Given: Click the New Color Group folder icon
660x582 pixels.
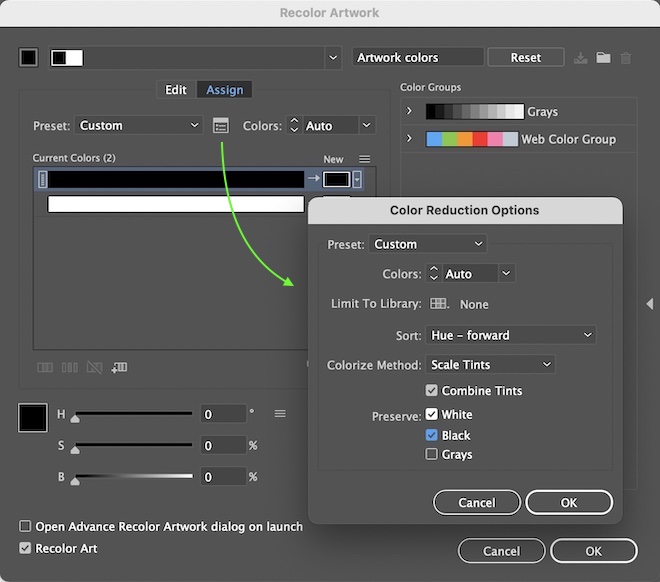Looking at the screenshot, I should (x=603, y=58).
